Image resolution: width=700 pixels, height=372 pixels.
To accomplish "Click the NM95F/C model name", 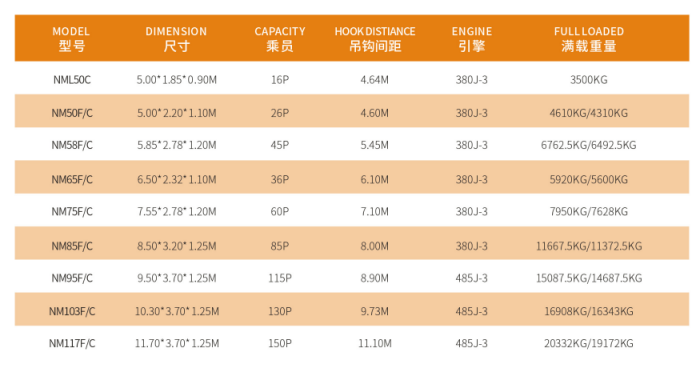I will point(72,278).
